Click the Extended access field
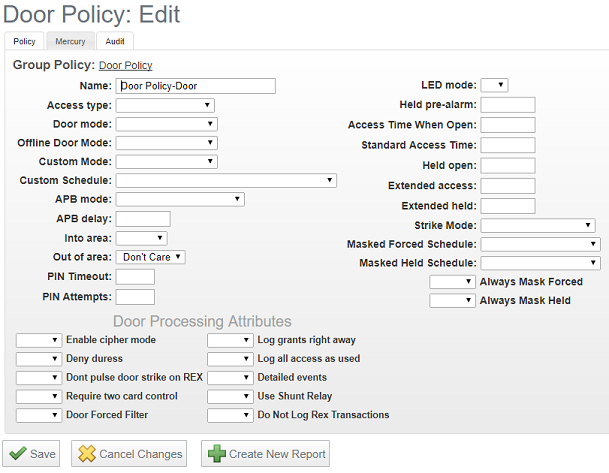 [x=508, y=186]
